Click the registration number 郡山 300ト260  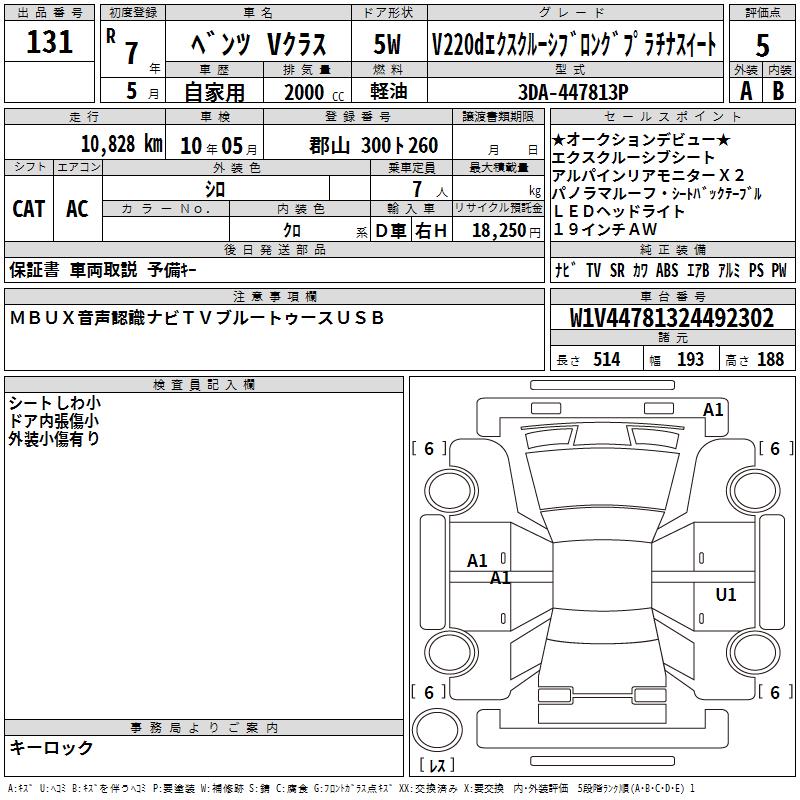[x=373, y=146]
